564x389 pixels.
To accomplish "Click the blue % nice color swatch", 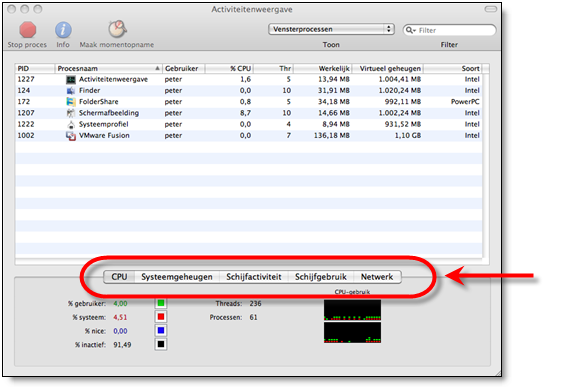I will pos(161,330).
